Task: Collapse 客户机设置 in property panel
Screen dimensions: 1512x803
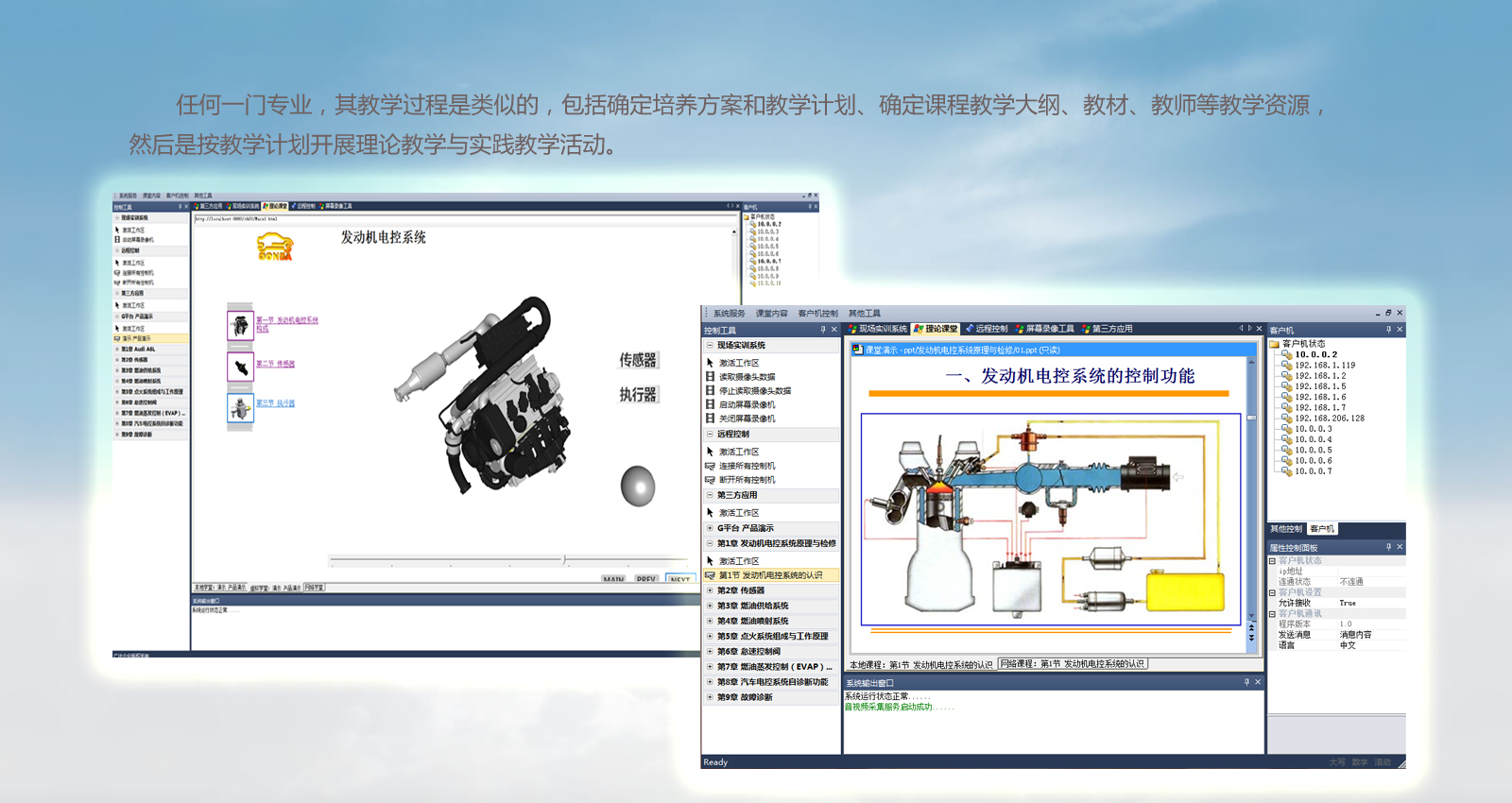Action: (1272, 592)
